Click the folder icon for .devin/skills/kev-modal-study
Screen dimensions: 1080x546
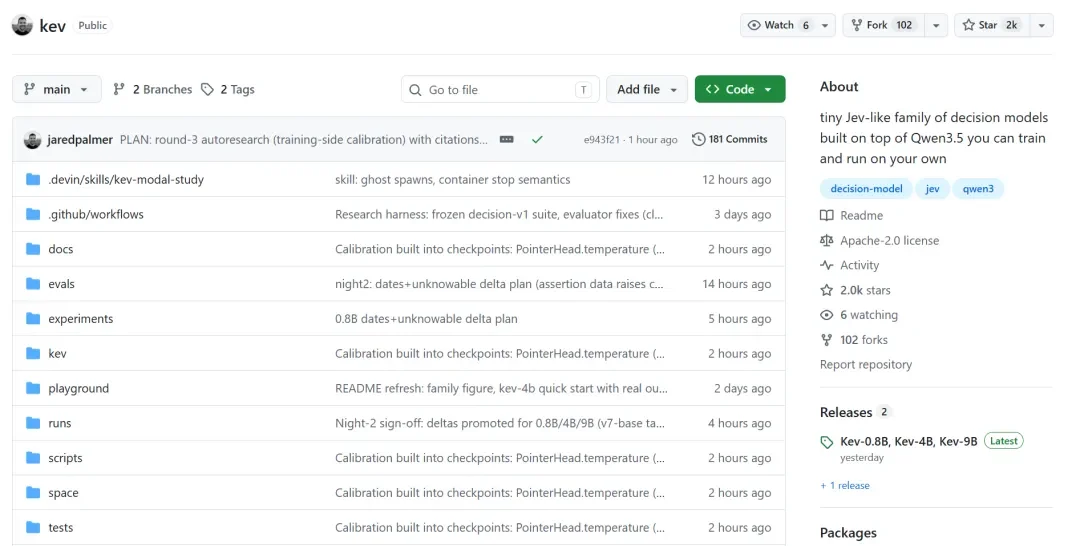pyautogui.click(x=33, y=180)
